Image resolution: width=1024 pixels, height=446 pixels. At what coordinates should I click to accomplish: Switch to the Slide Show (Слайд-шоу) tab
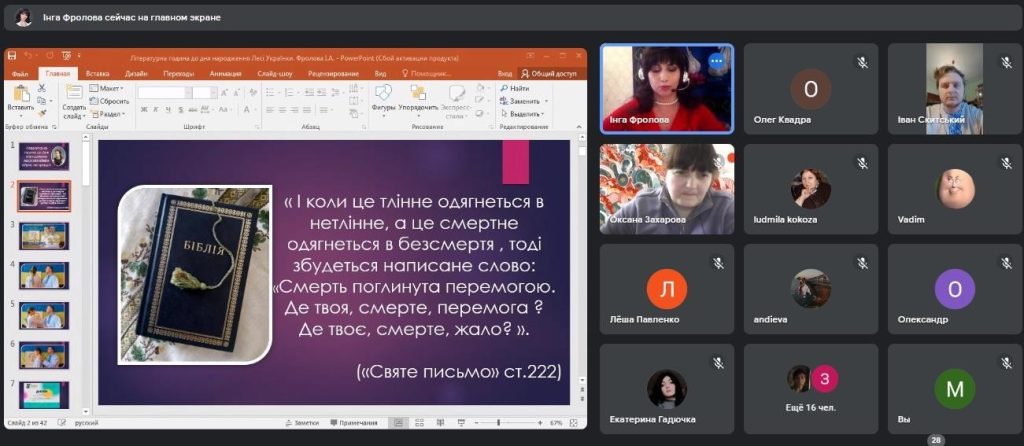(x=274, y=73)
